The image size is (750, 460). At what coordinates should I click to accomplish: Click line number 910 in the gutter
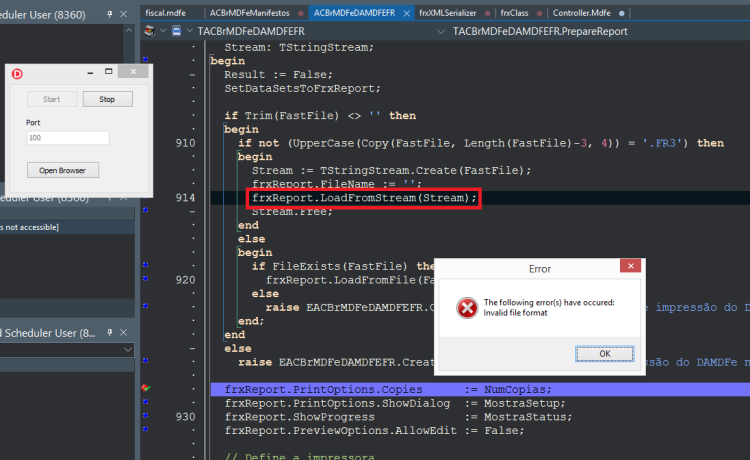(186, 143)
